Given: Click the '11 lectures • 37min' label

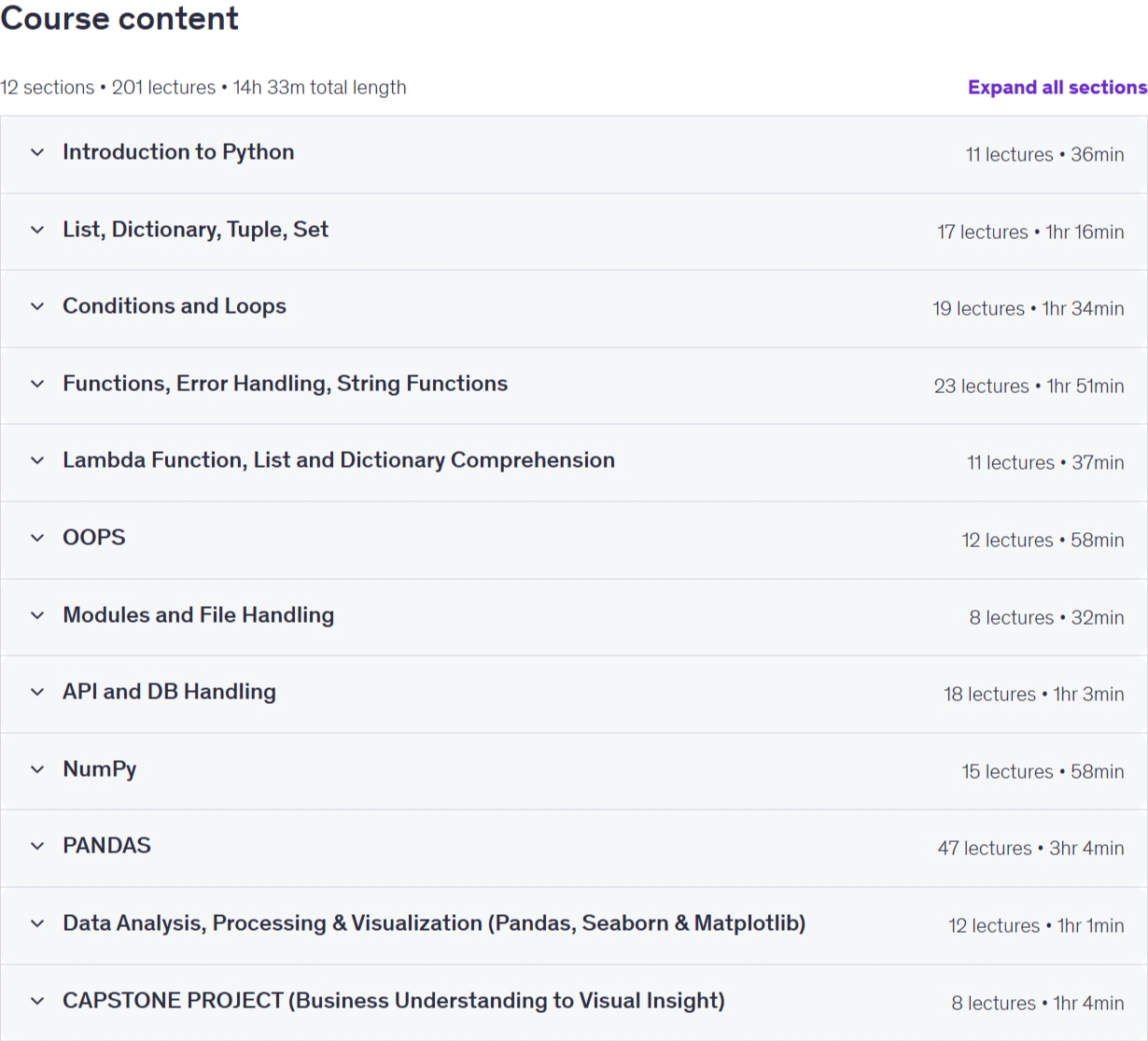Looking at the screenshot, I should point(1045,463).
